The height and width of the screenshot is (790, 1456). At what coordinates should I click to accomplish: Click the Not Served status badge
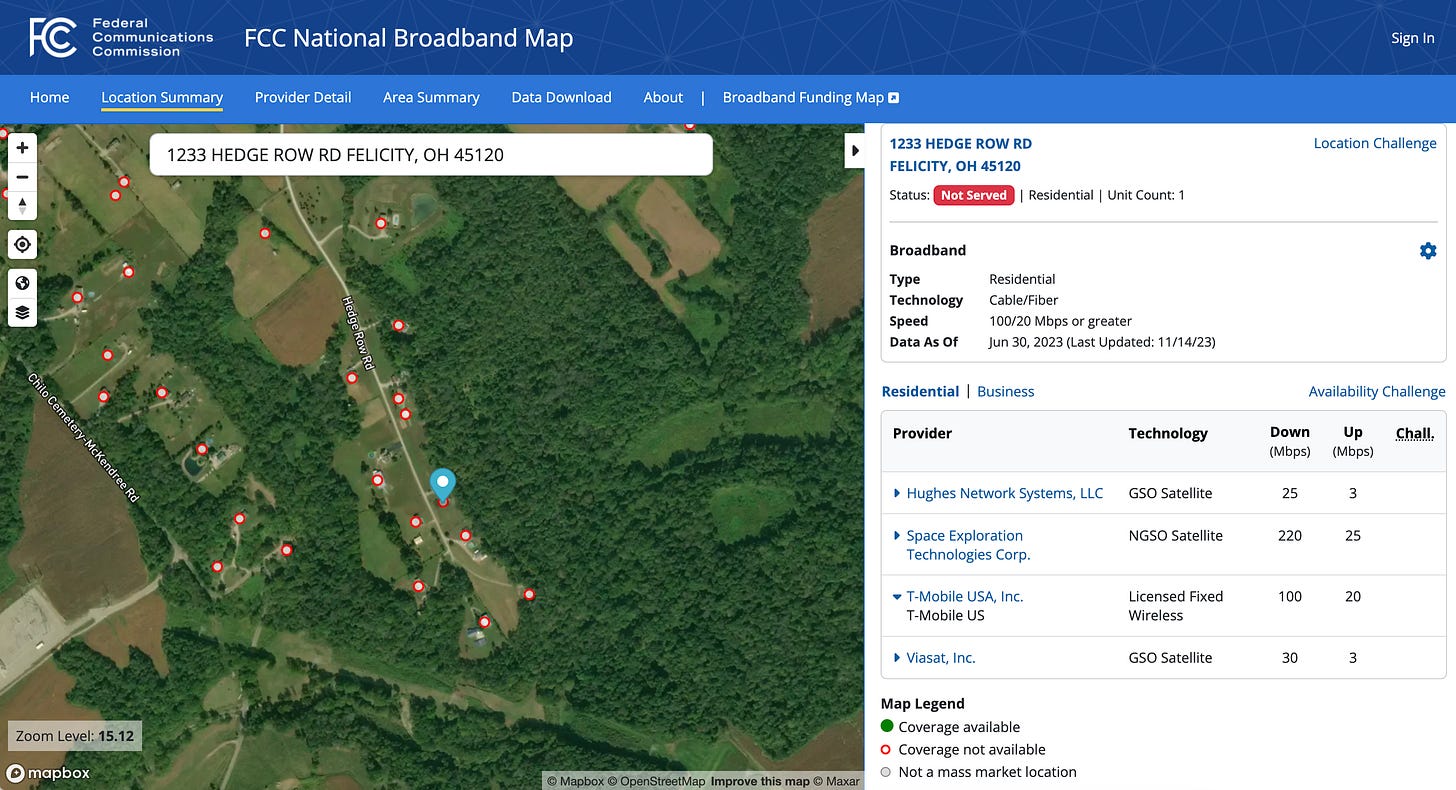pyautogui.click(x=974, y=195)
